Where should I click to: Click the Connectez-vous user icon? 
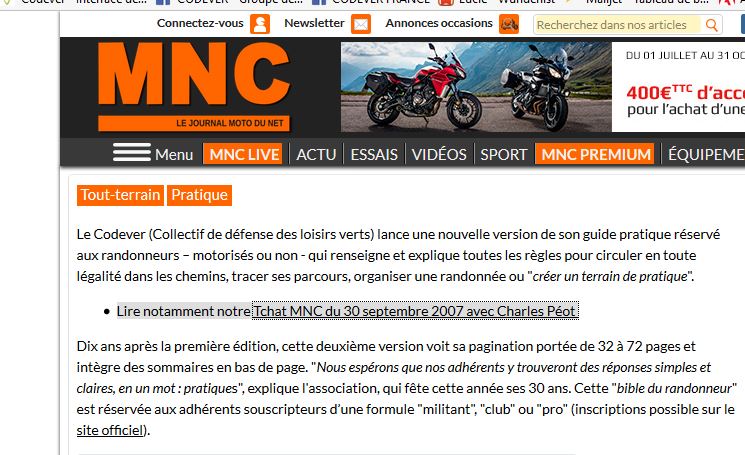[260, 24]
